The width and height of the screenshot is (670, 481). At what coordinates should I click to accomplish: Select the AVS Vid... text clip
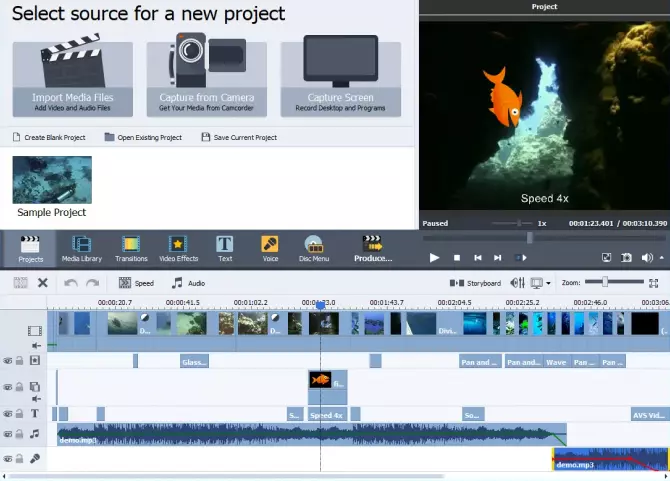(x=649, y=415)
